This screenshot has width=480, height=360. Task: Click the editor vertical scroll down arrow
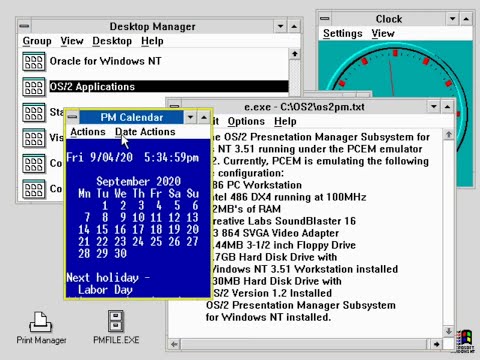tap(449, 331)
